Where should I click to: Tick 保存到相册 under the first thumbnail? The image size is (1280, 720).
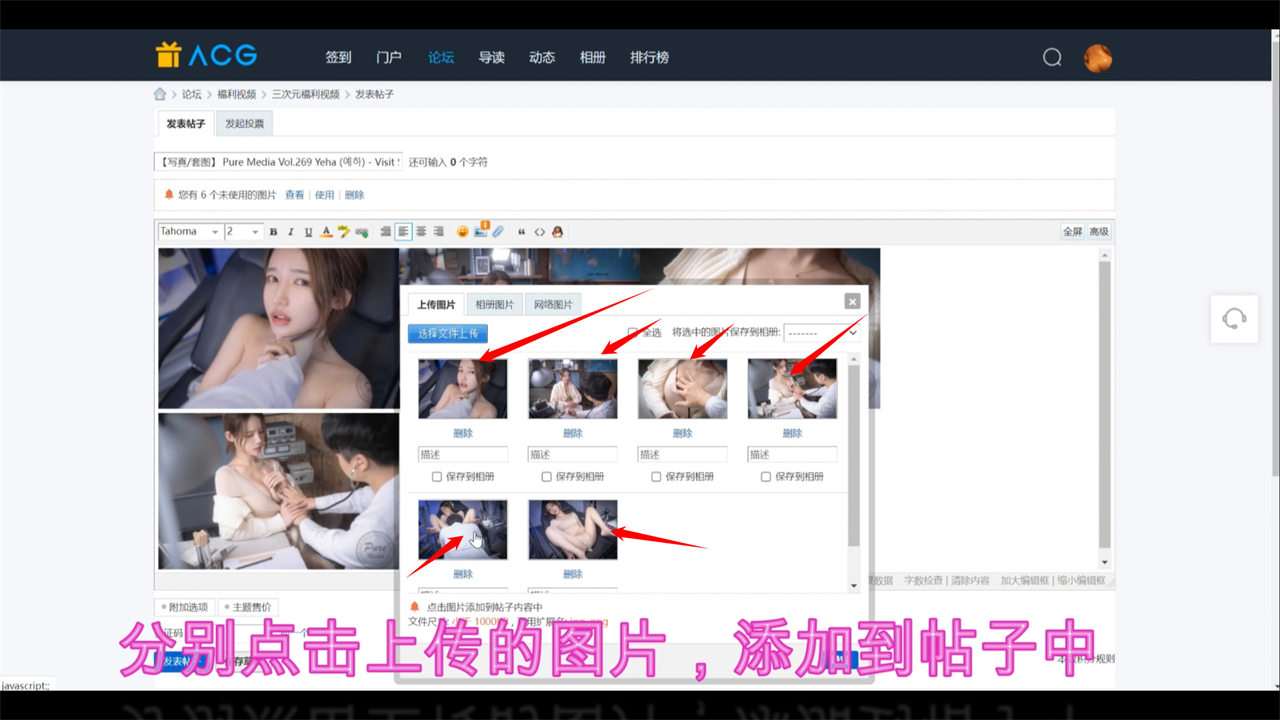click(437, 477)
